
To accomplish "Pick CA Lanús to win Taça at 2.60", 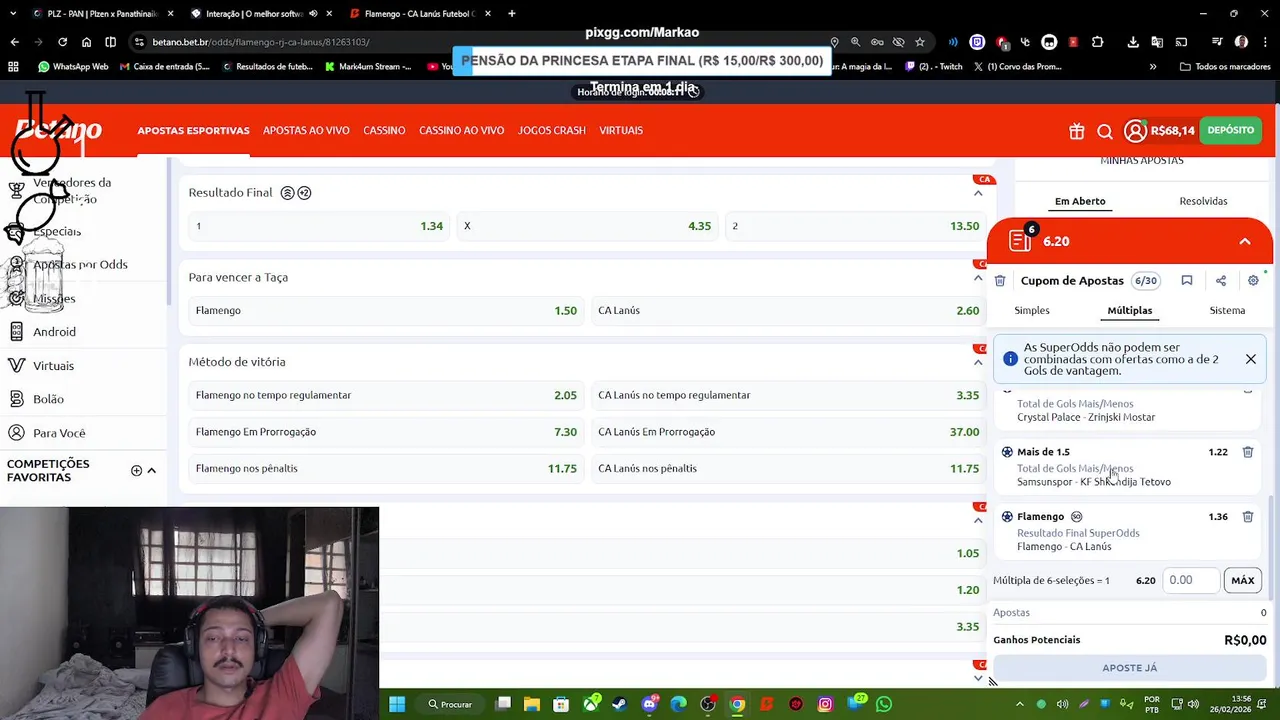I will [789, 311].
